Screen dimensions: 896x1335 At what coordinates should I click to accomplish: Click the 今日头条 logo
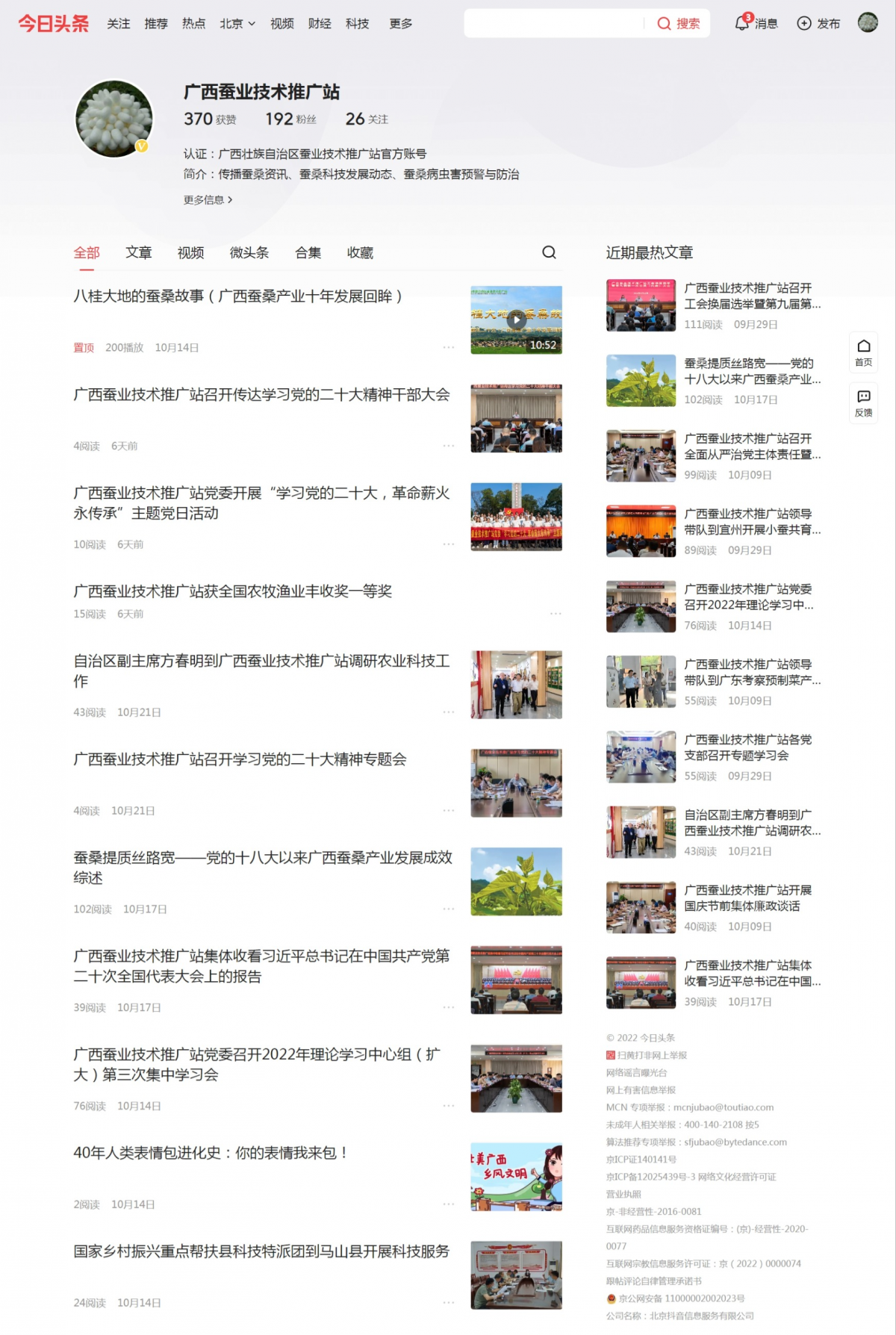53,24
